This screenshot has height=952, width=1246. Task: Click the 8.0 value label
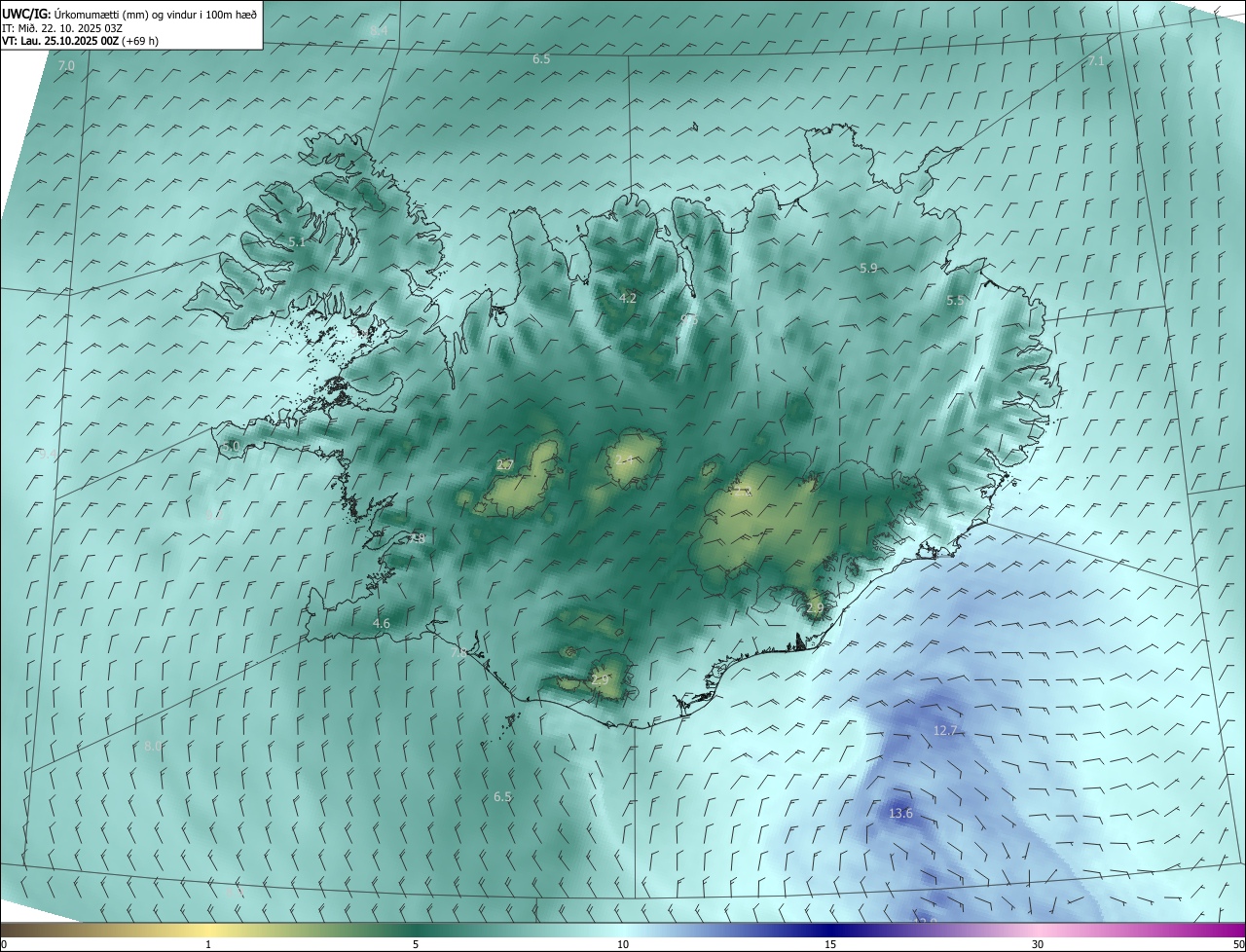152,747
